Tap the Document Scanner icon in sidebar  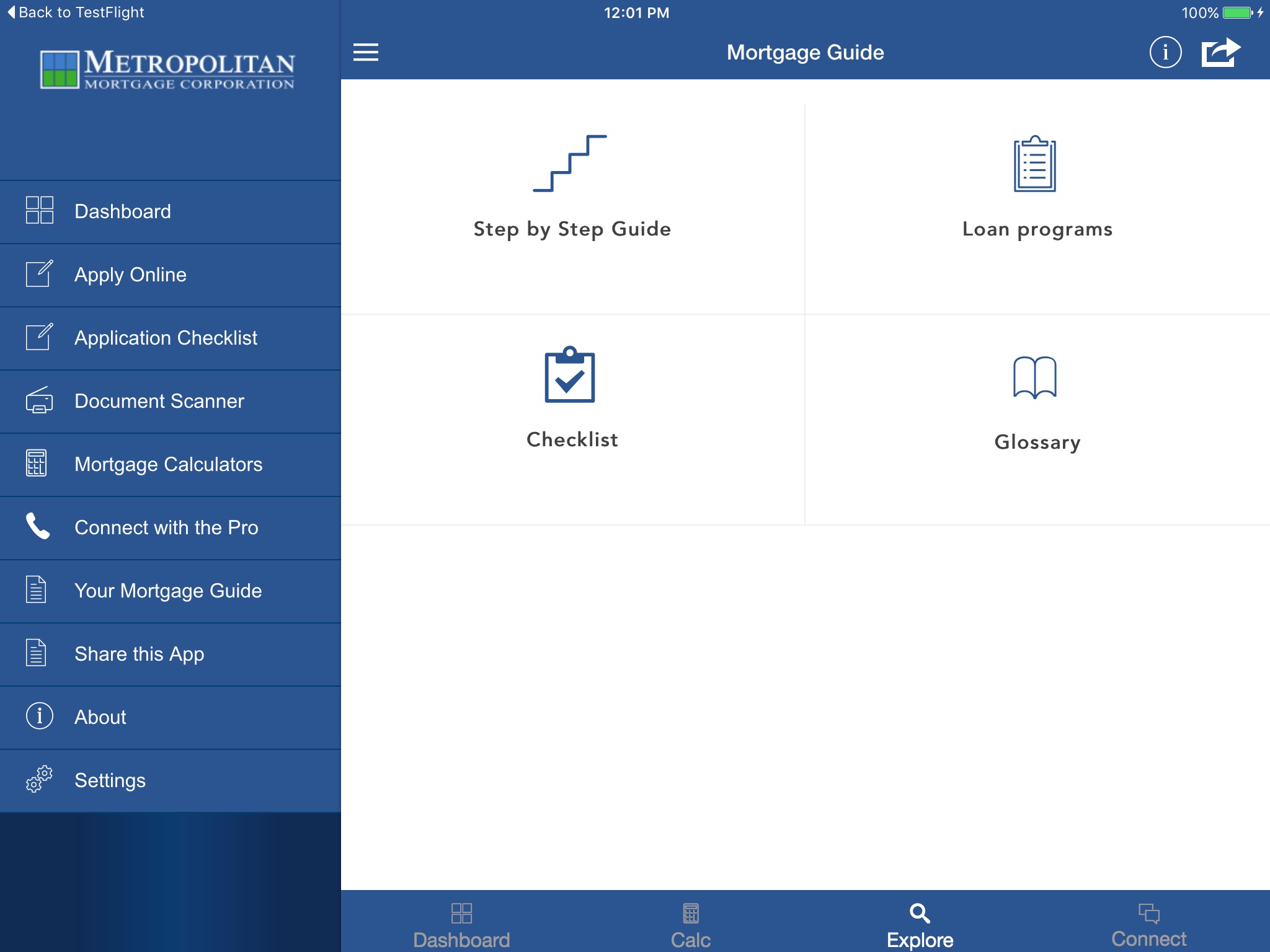[x=39, y=400]
